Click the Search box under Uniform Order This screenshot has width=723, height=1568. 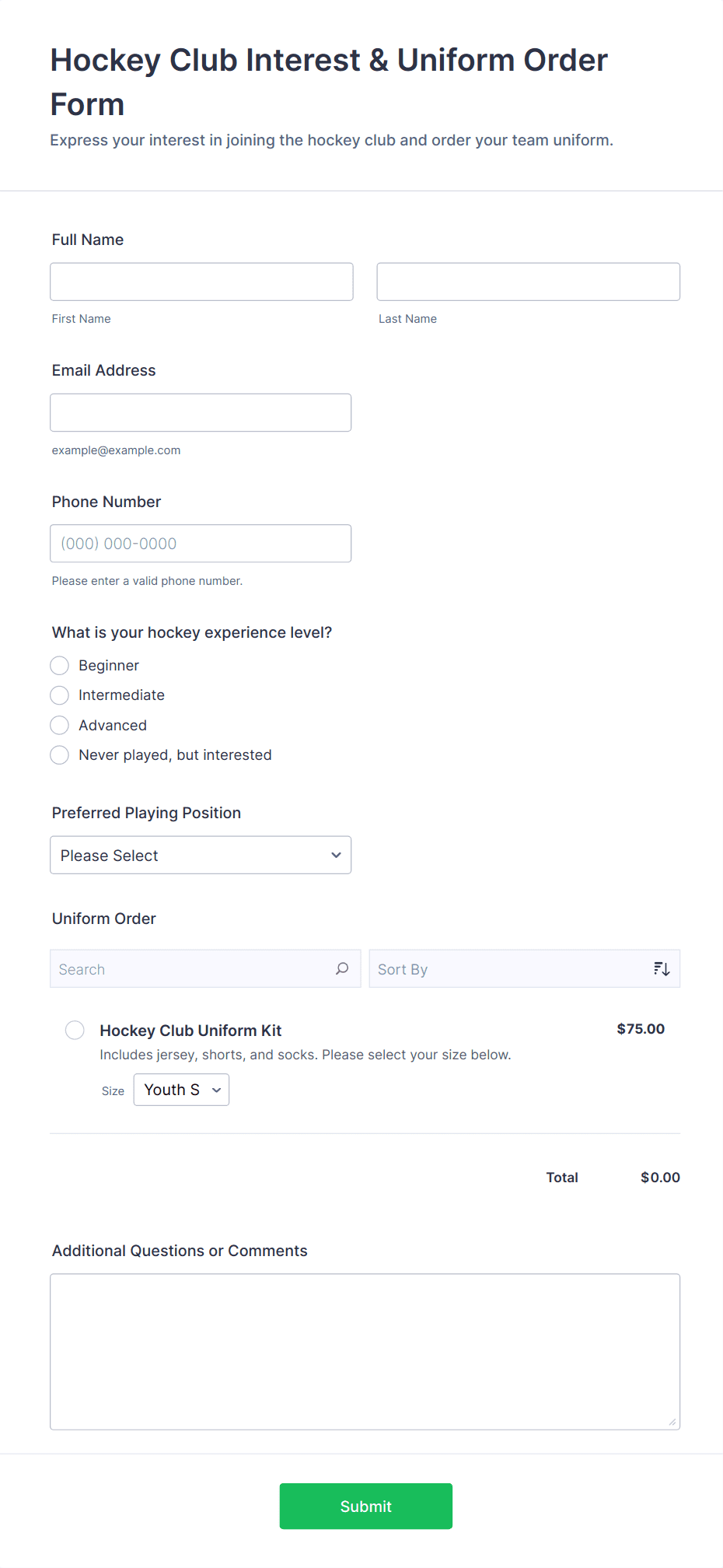pos(187,968)
